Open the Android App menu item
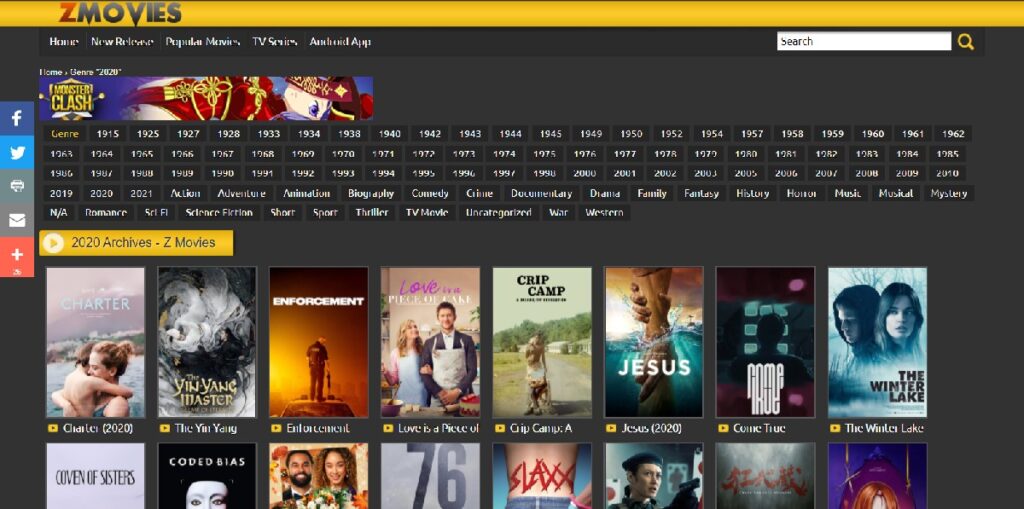The image size is (1024, 509). pyautogui.click(x=340, y=41)
